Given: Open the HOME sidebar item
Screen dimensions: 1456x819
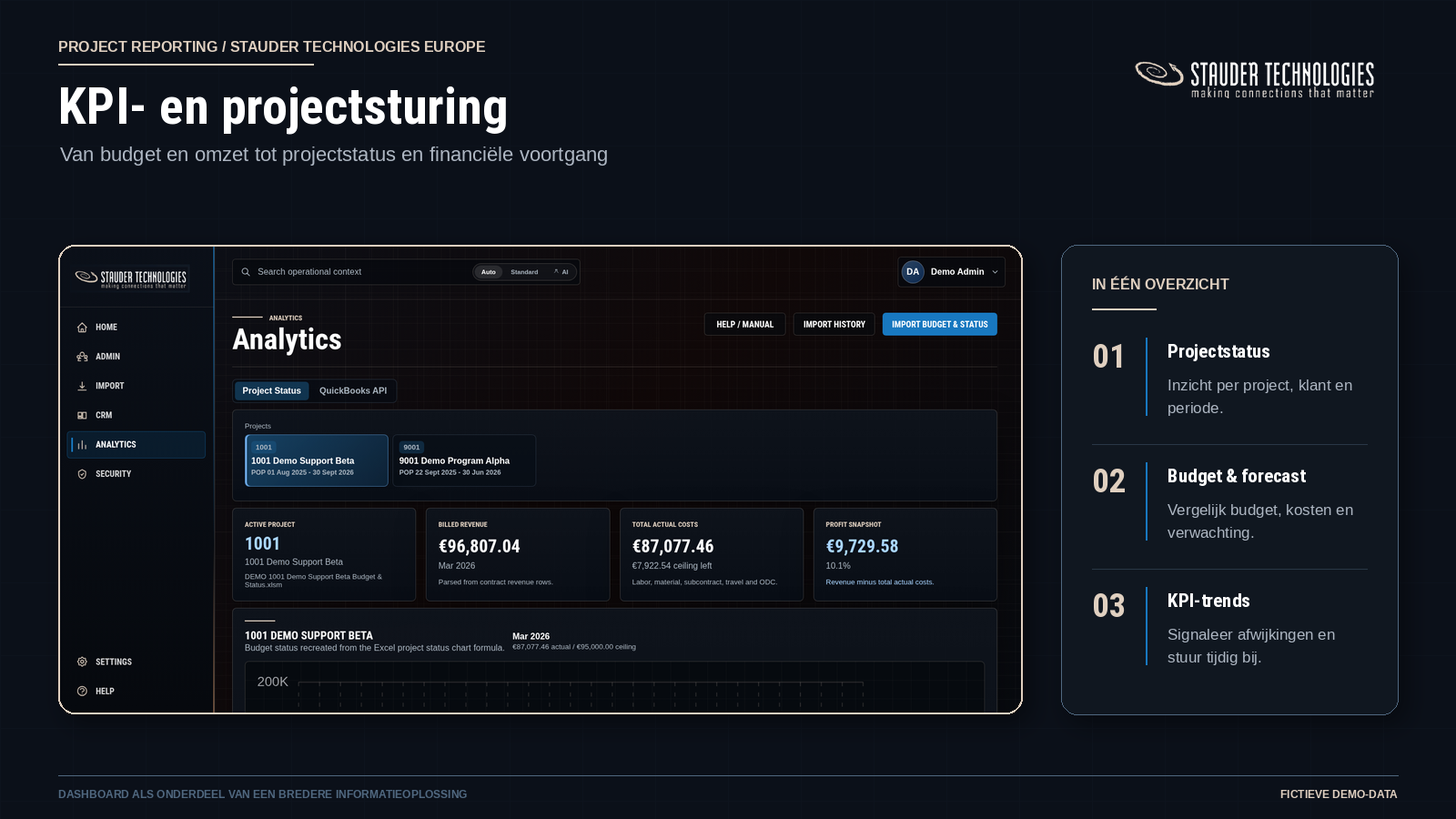Looking at the screenshot, I should 136,328.
